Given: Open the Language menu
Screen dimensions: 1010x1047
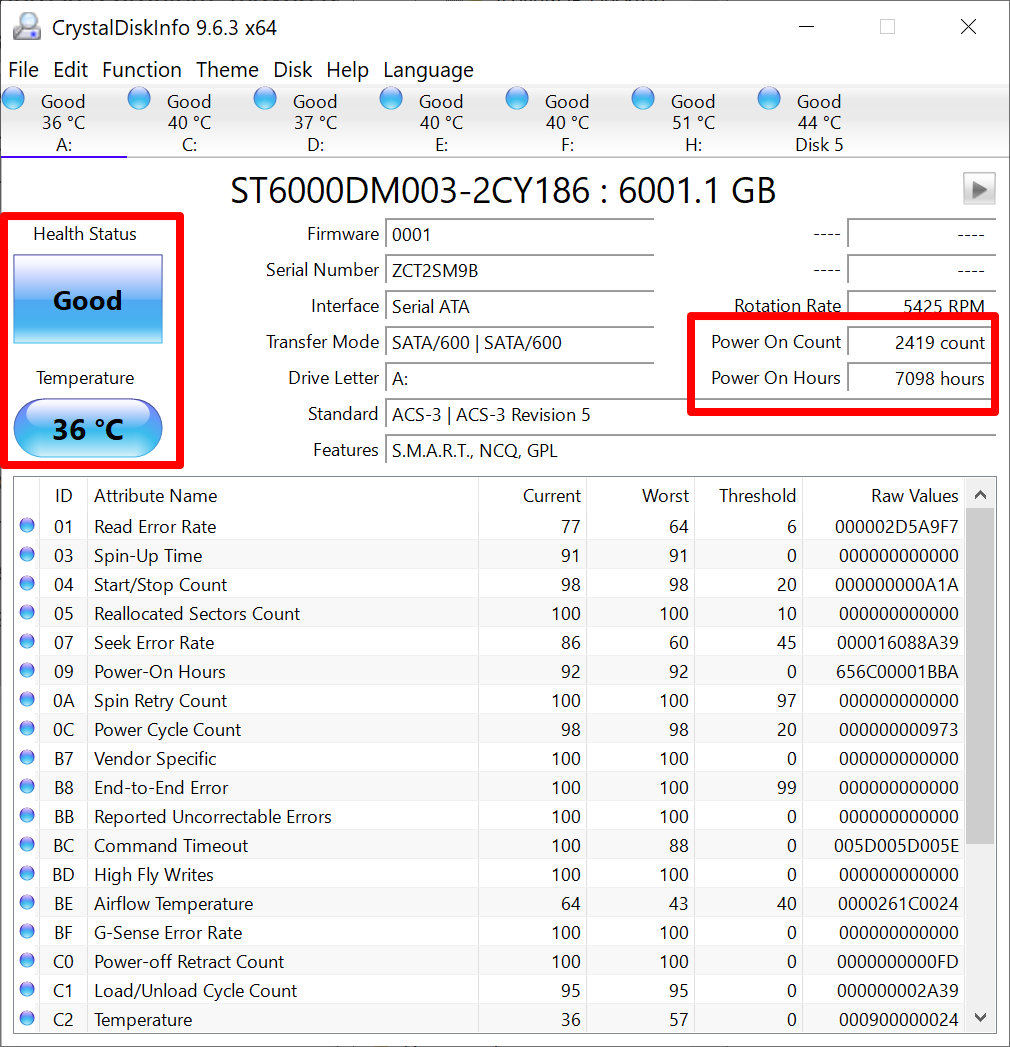Looking at the screenshot, I should [428, 69].
